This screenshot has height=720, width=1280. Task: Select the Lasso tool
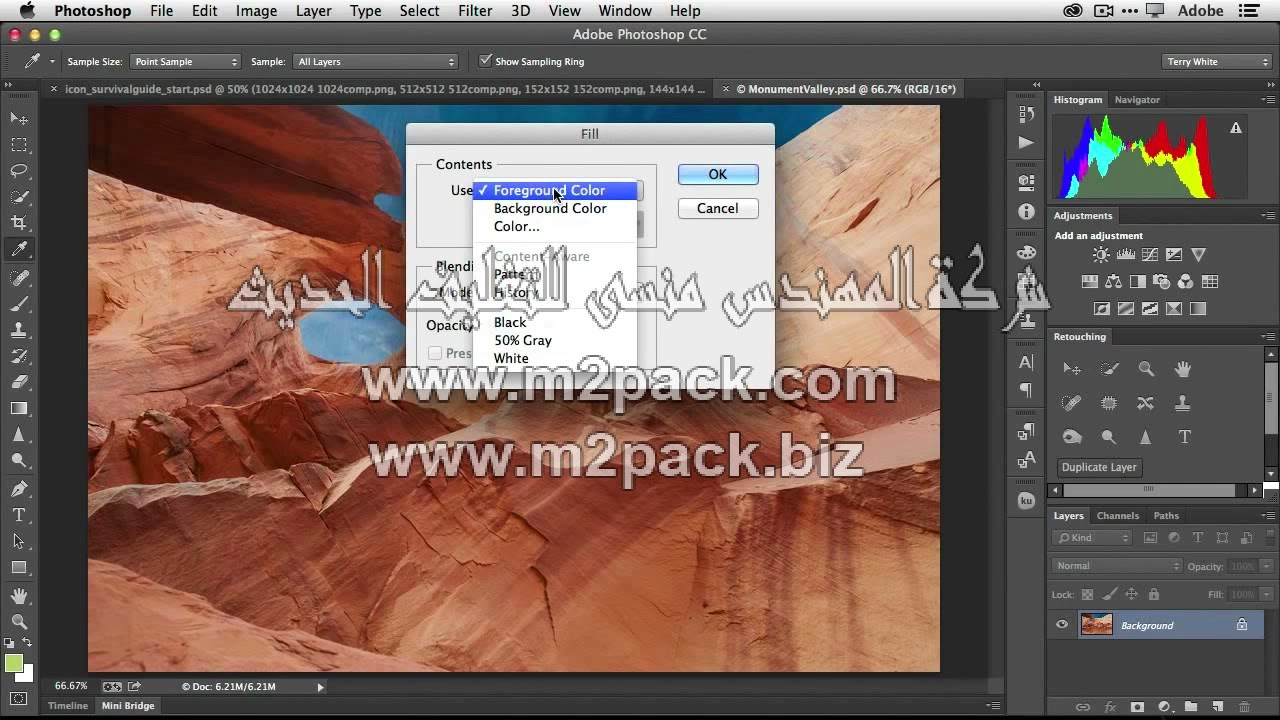tap(19, 171)
